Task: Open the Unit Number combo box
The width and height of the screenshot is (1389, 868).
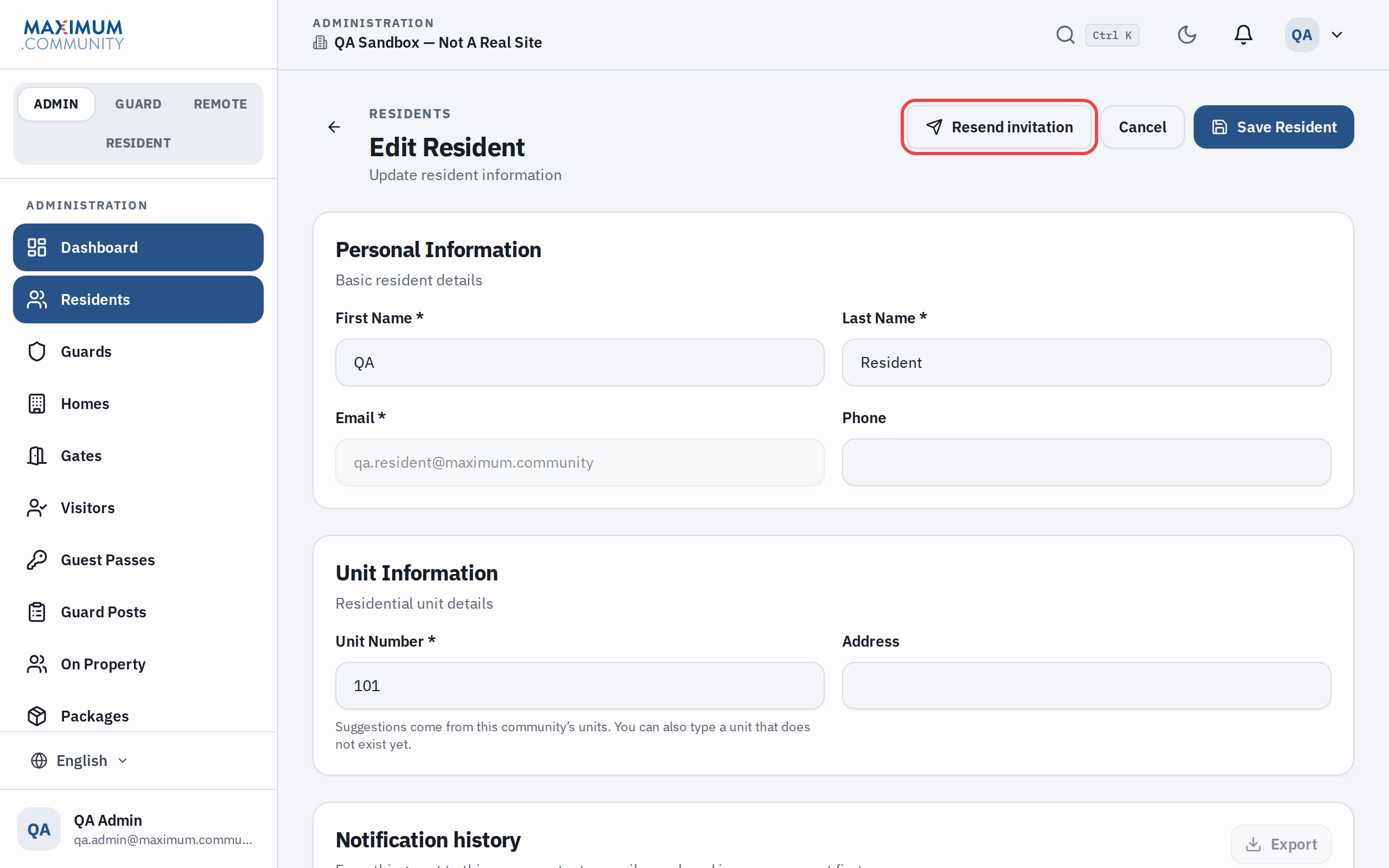Action: pyautogui.click(x=579, y=685)
